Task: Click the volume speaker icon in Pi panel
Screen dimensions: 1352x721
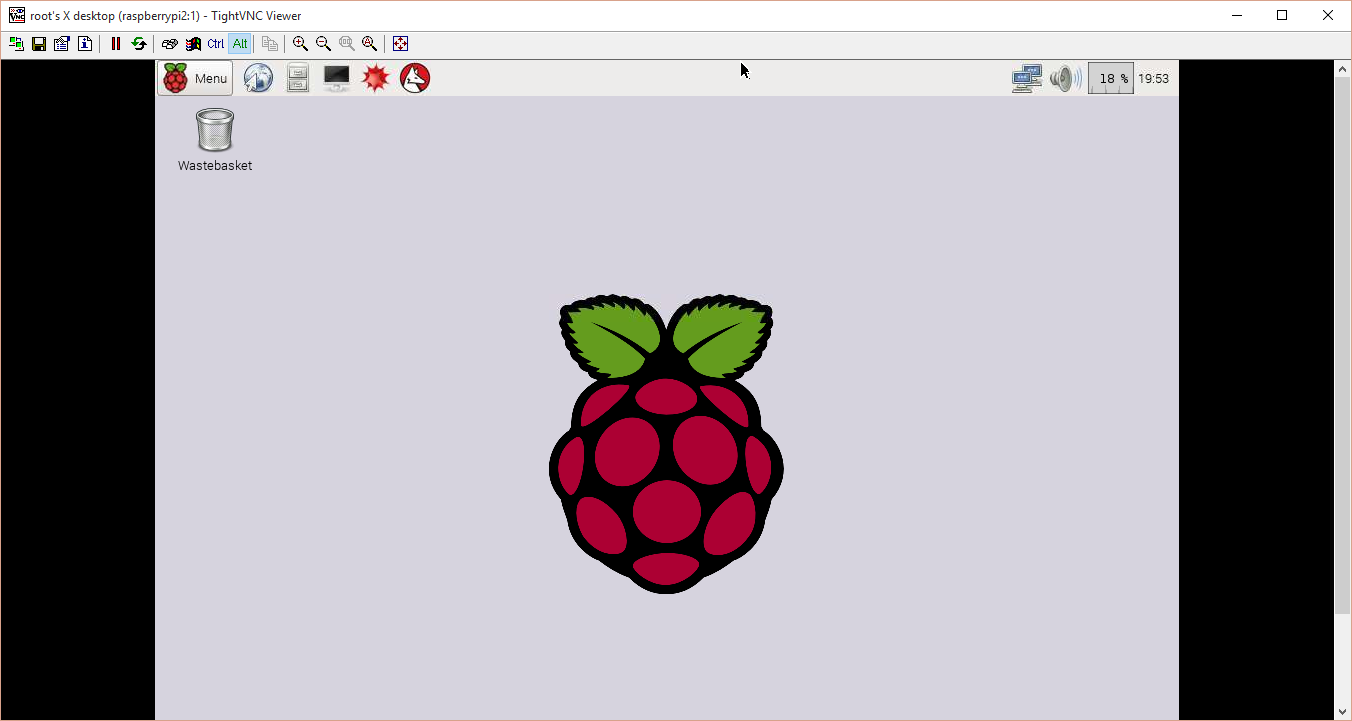Action: 1066,79
